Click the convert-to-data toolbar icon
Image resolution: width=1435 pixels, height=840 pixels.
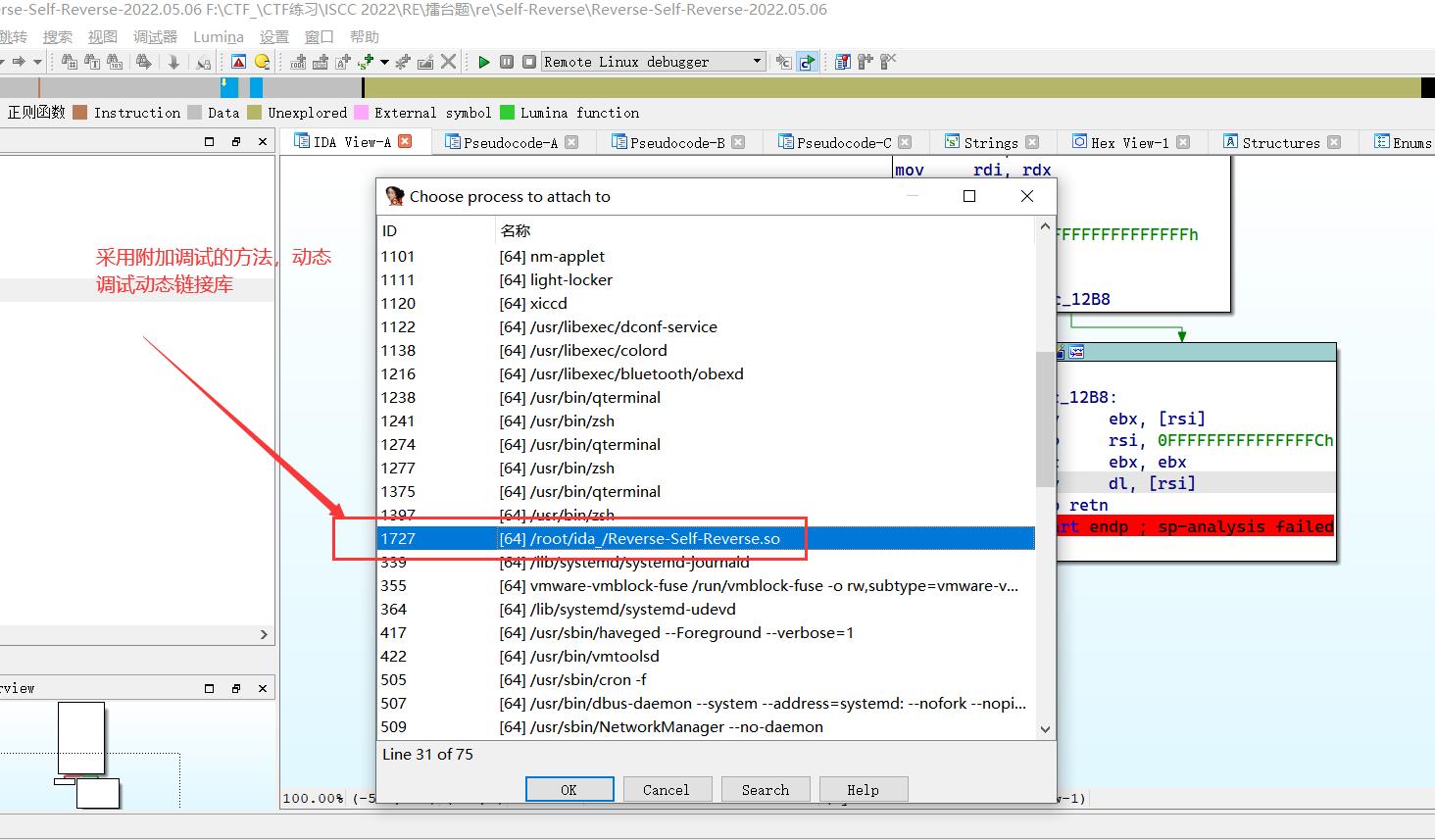click(x=321, y=62)
